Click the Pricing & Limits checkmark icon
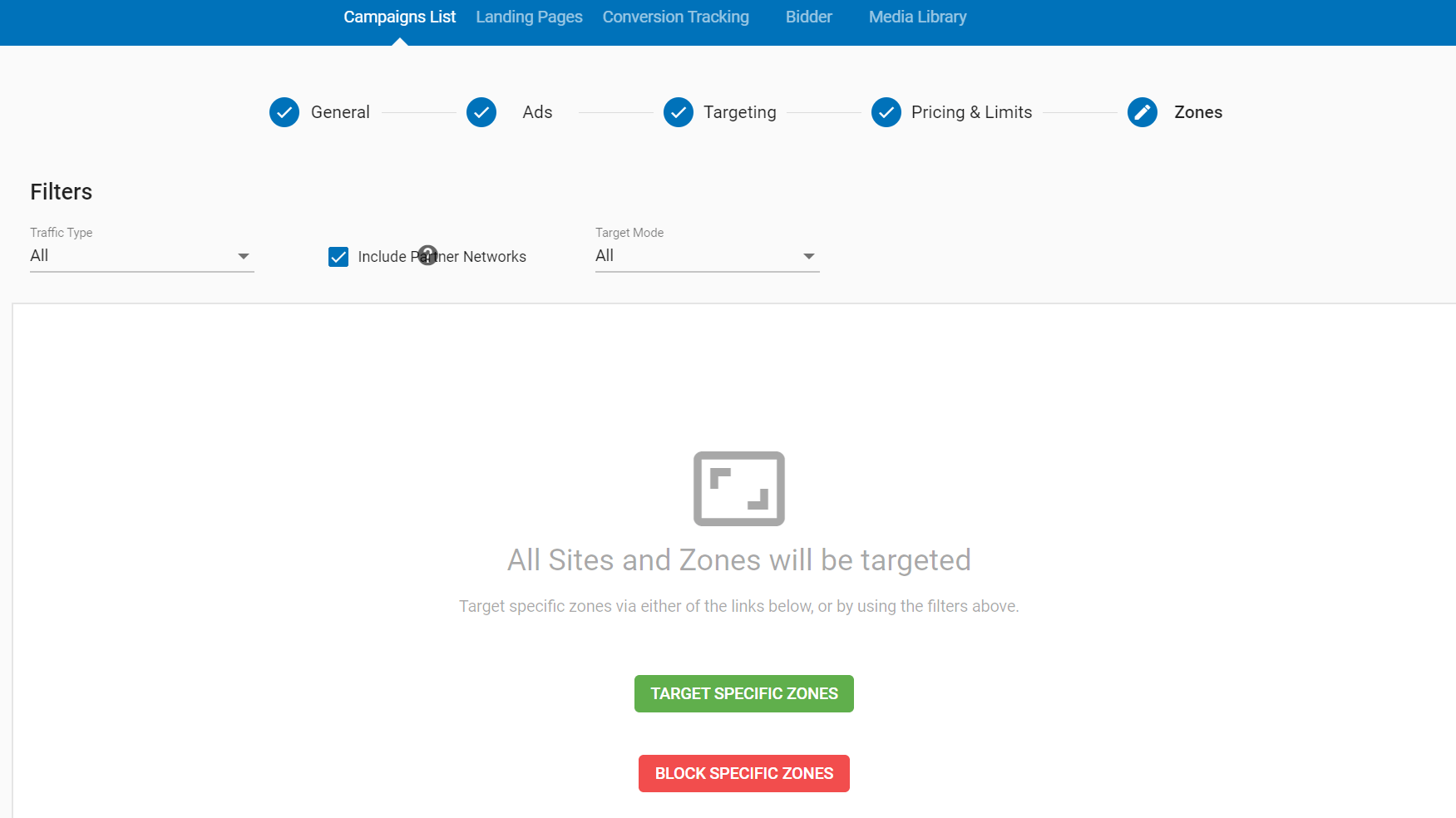The height and width of the screenshot is (818, 1456). [886, 112]
